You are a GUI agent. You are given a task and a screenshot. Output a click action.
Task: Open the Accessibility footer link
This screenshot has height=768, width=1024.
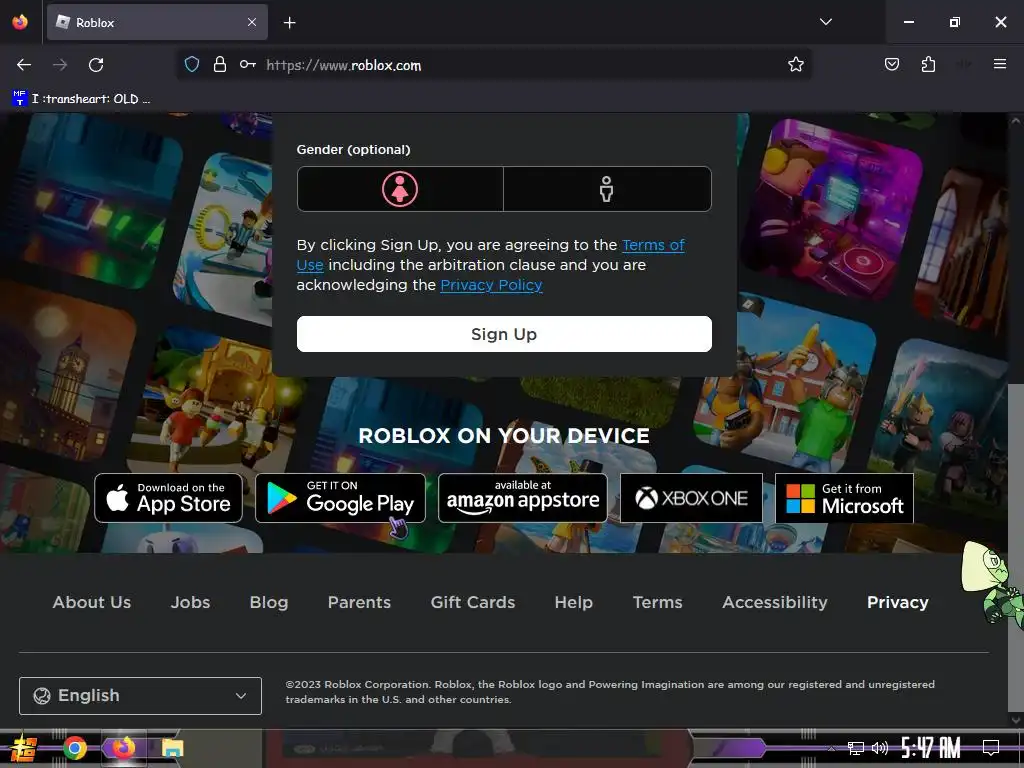775,602
